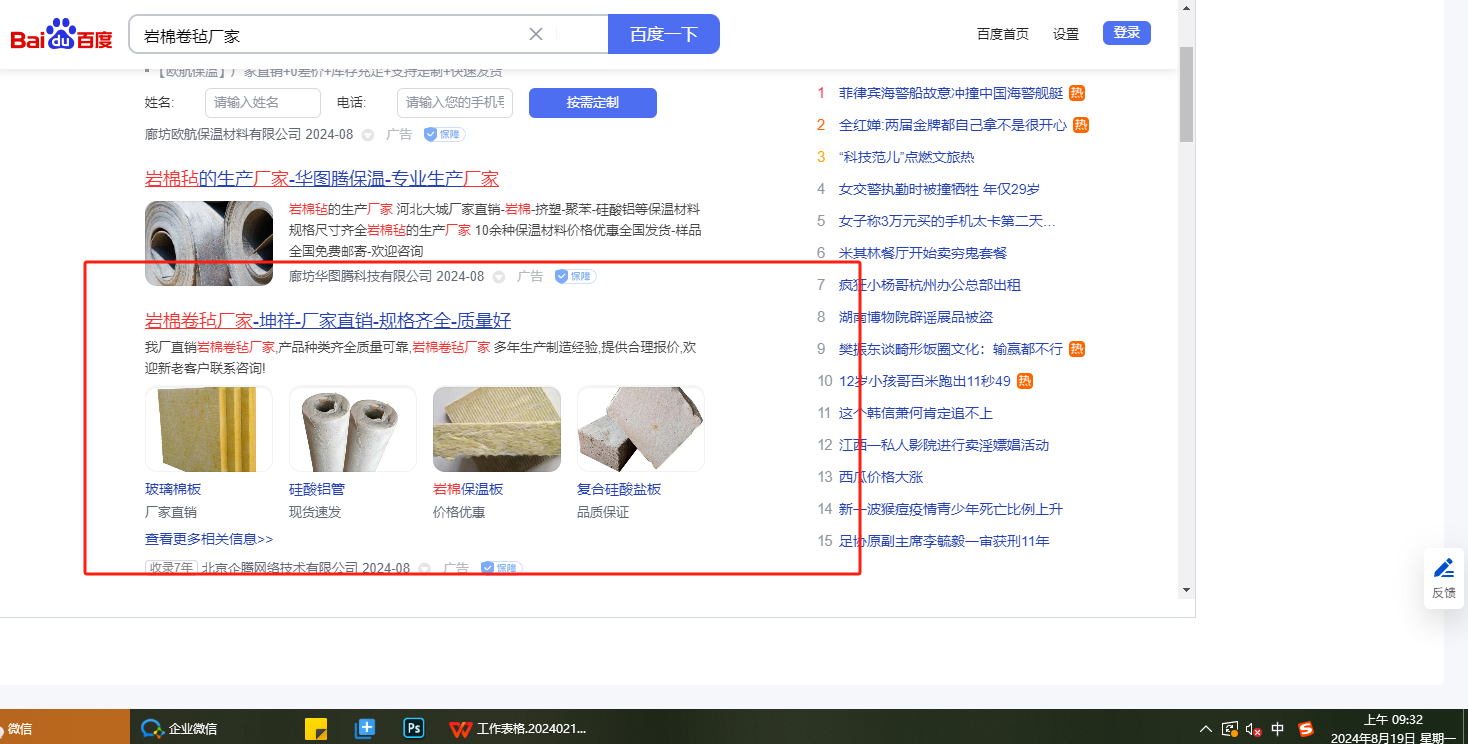Click the red-hot 热 tag on 全红婵 headline
This screenshot has width=1468, height=744.
point(1081,125)
